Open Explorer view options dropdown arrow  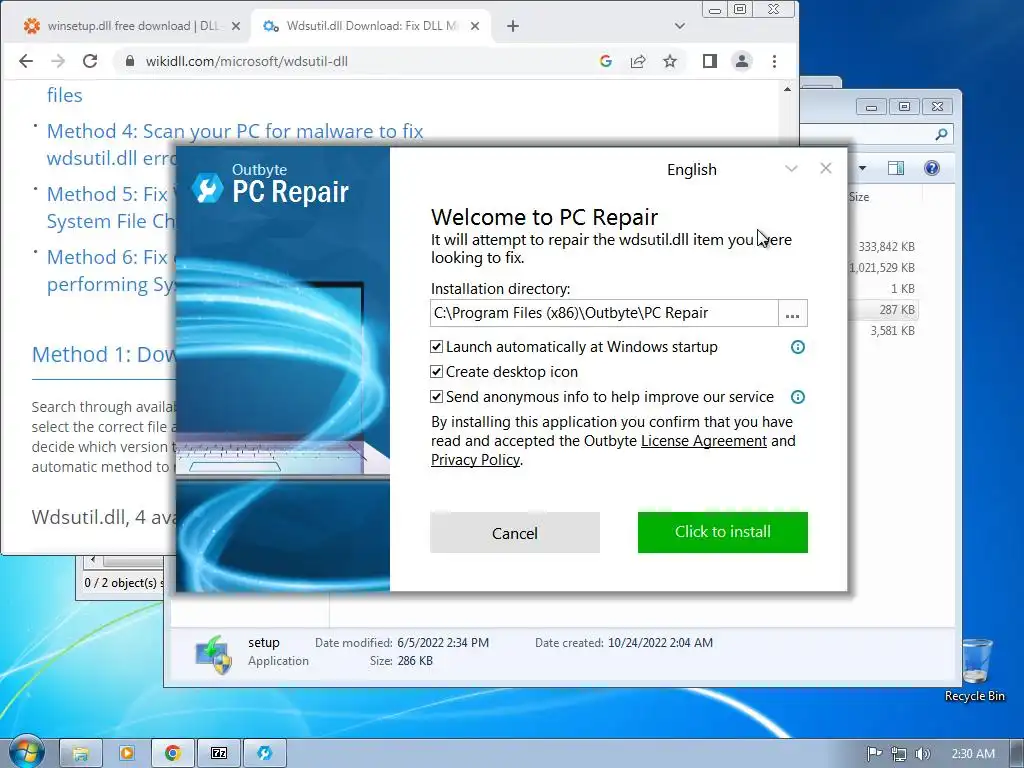862,168
